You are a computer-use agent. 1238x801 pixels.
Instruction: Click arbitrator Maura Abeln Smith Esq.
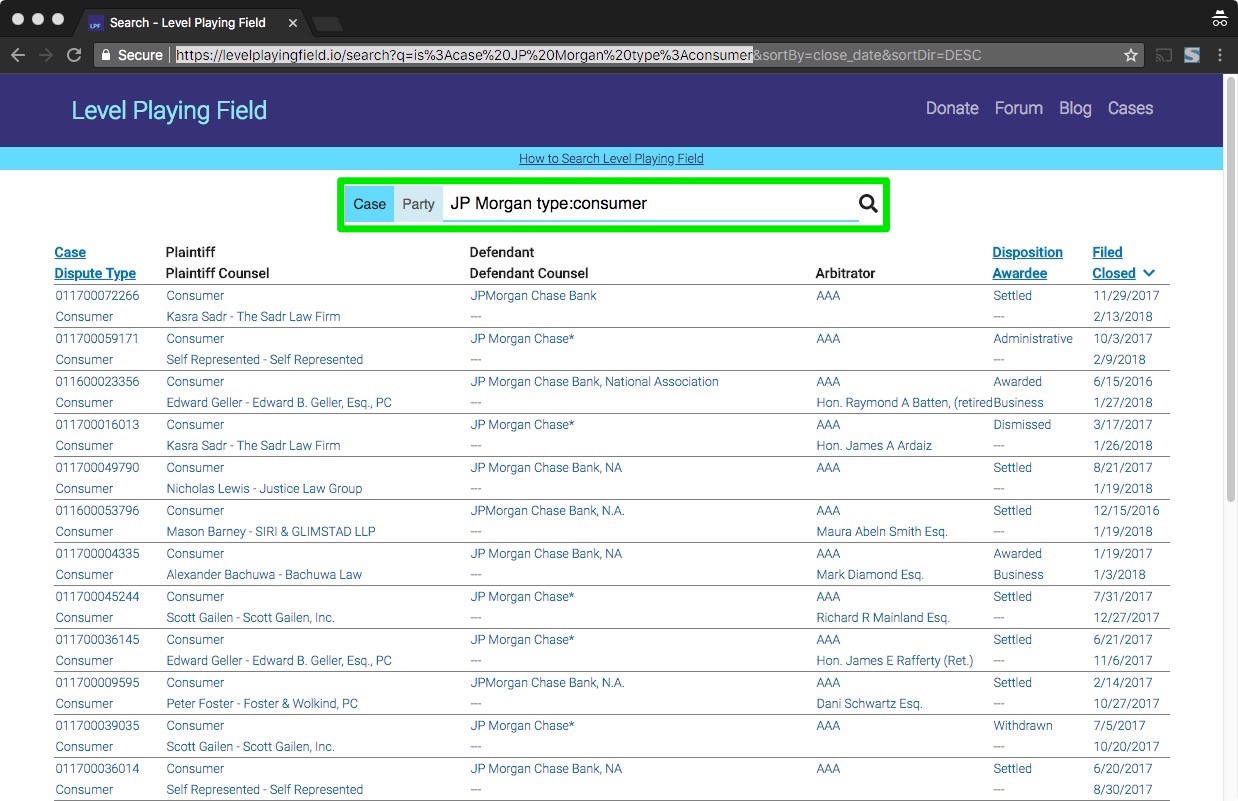[882, 532]
